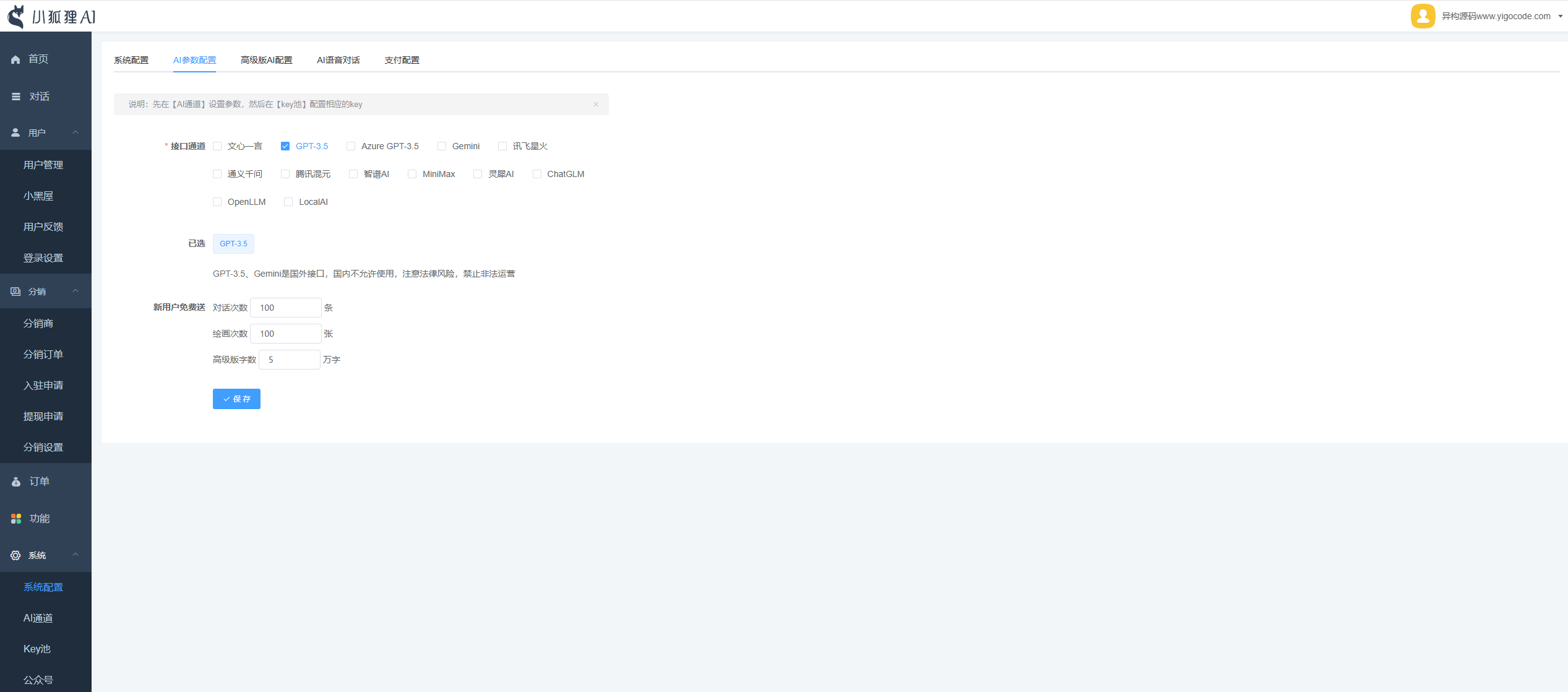This screenshot has height=692, width=1568.
Task: Enable the Gemini channel checkbox
Action: (x=442, y=147)
